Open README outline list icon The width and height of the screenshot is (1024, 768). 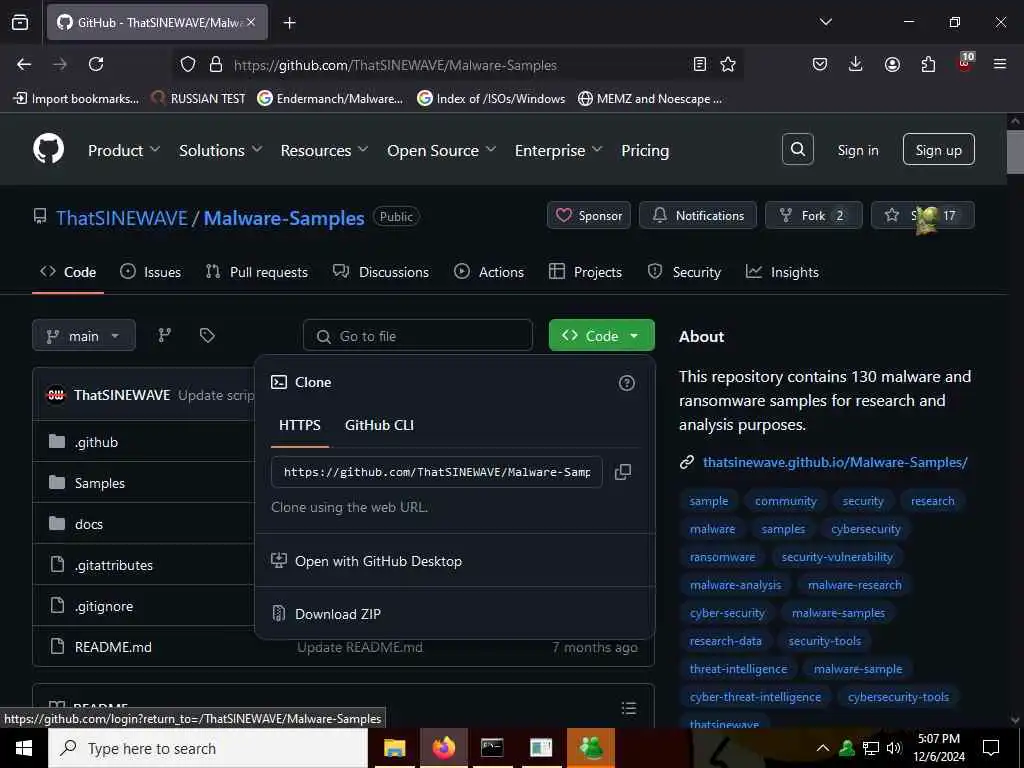coord(629,708)
